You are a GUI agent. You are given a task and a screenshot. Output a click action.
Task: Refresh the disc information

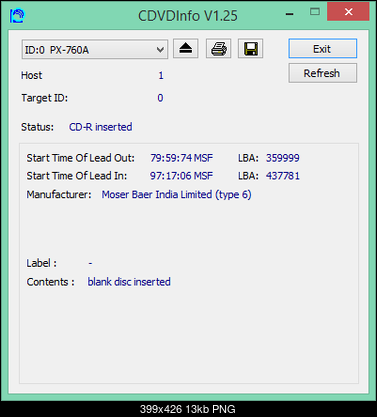[x=322, y=73]
